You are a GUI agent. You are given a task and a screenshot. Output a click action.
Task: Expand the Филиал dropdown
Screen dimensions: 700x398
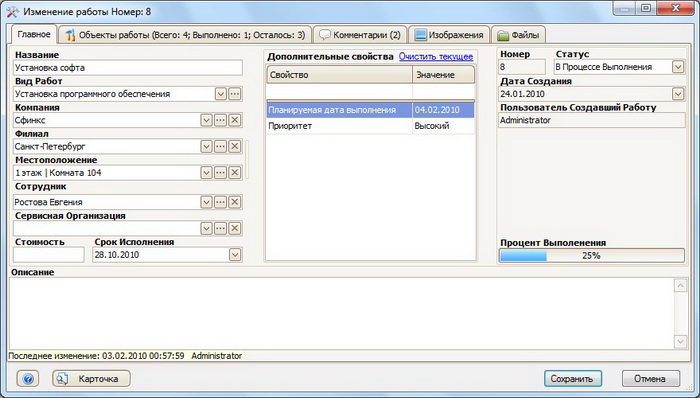click(206, 146)
